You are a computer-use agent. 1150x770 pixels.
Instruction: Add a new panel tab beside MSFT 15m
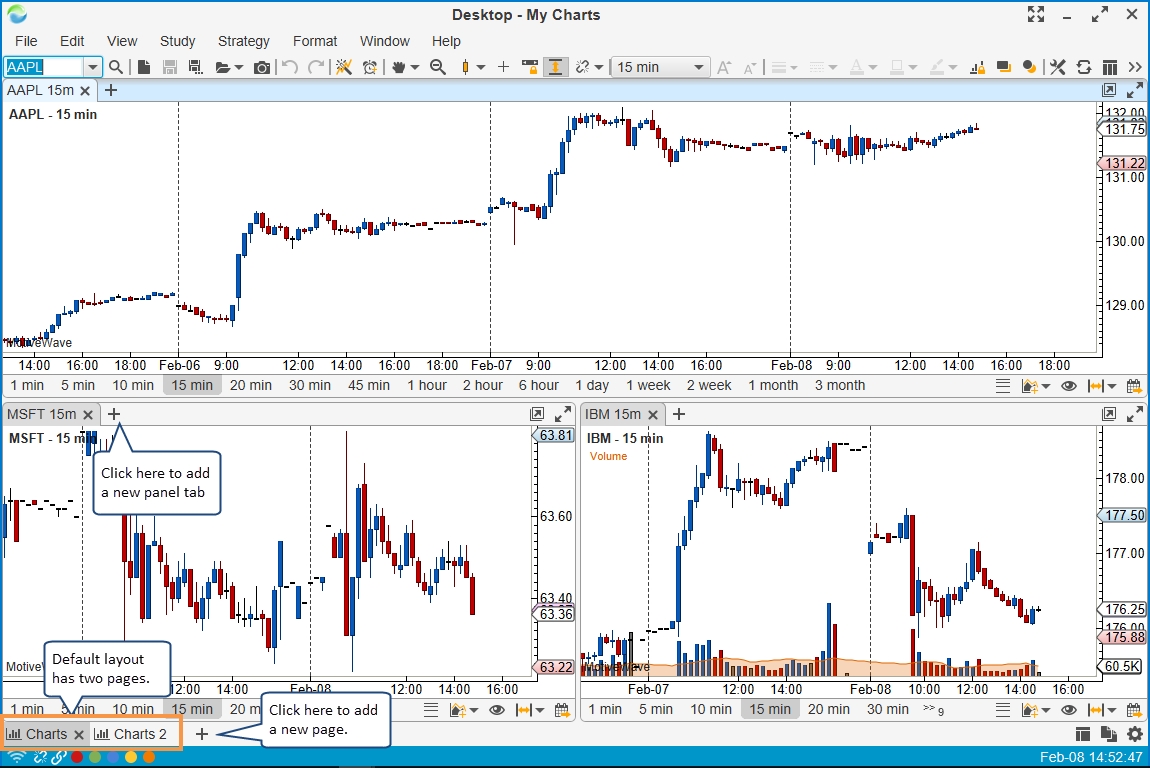point(114,414)
